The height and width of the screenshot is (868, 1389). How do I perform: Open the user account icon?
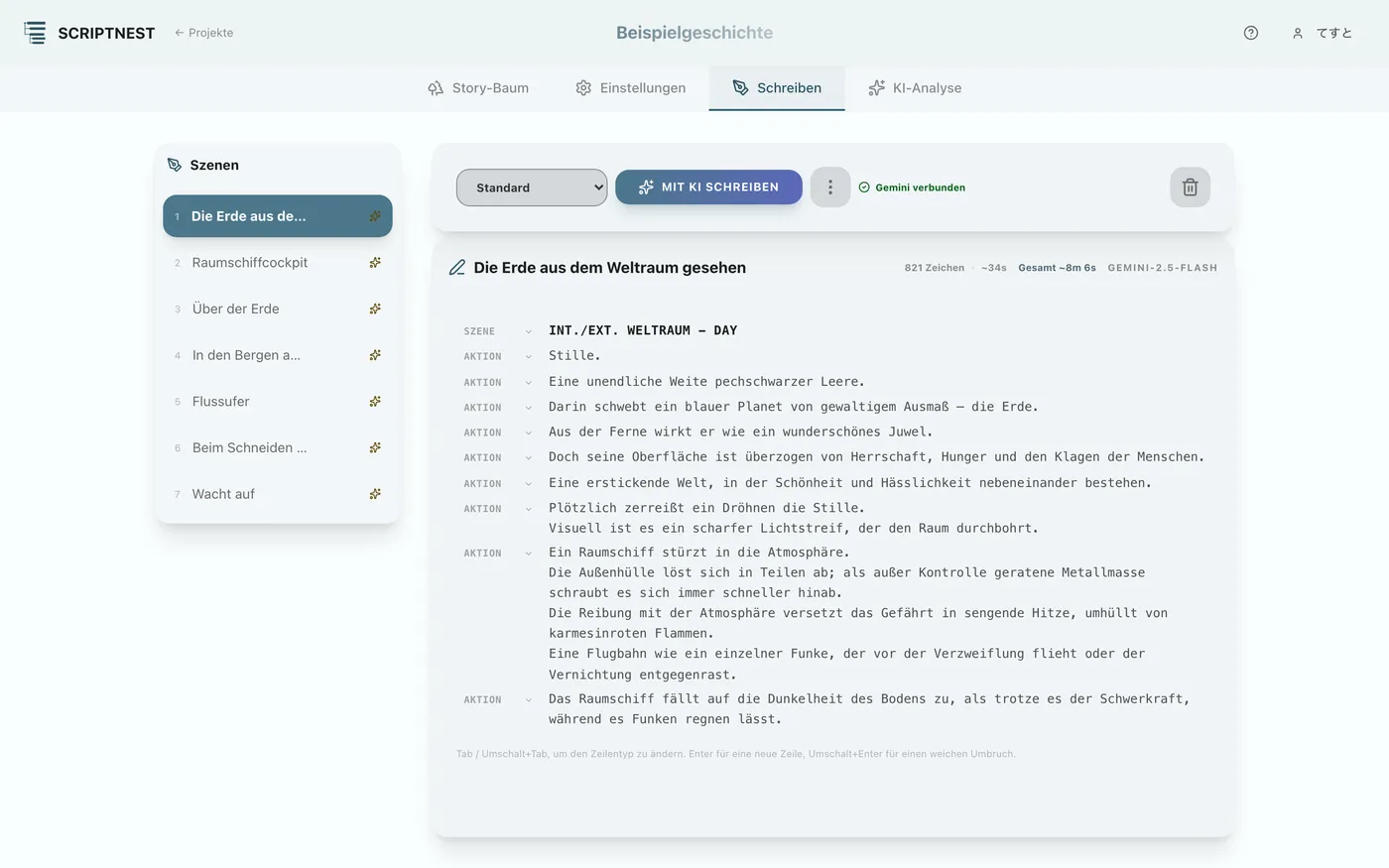1297,33
